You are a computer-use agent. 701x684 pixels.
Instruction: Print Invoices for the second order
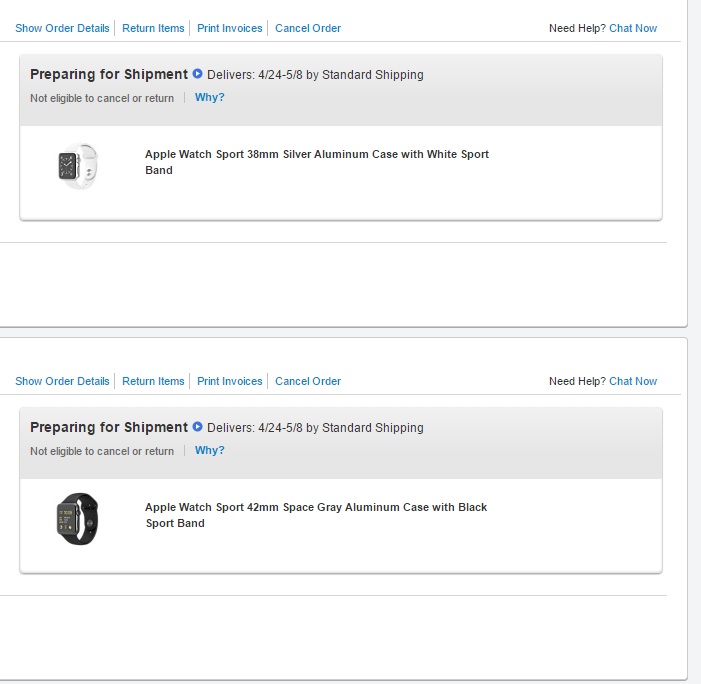pyautogui.click(x=229, y=381)
